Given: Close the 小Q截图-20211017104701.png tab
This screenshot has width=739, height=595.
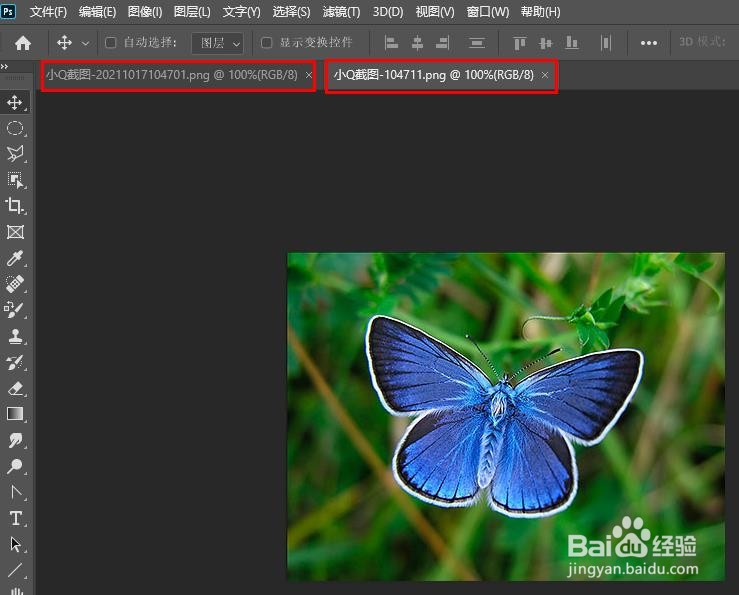Looking at the screenshot, I should click(x=309, y=75).
